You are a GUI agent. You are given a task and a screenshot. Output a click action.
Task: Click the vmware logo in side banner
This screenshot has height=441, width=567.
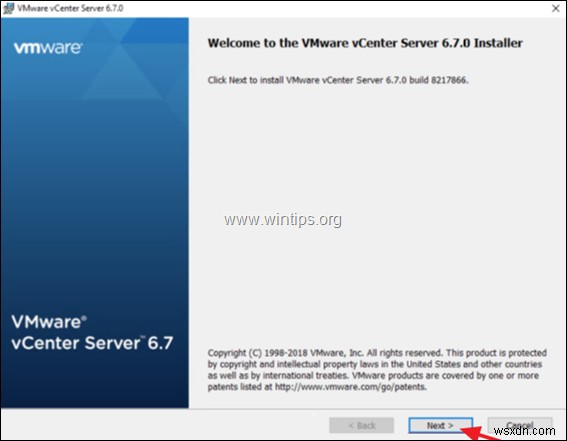click(48, 48)
